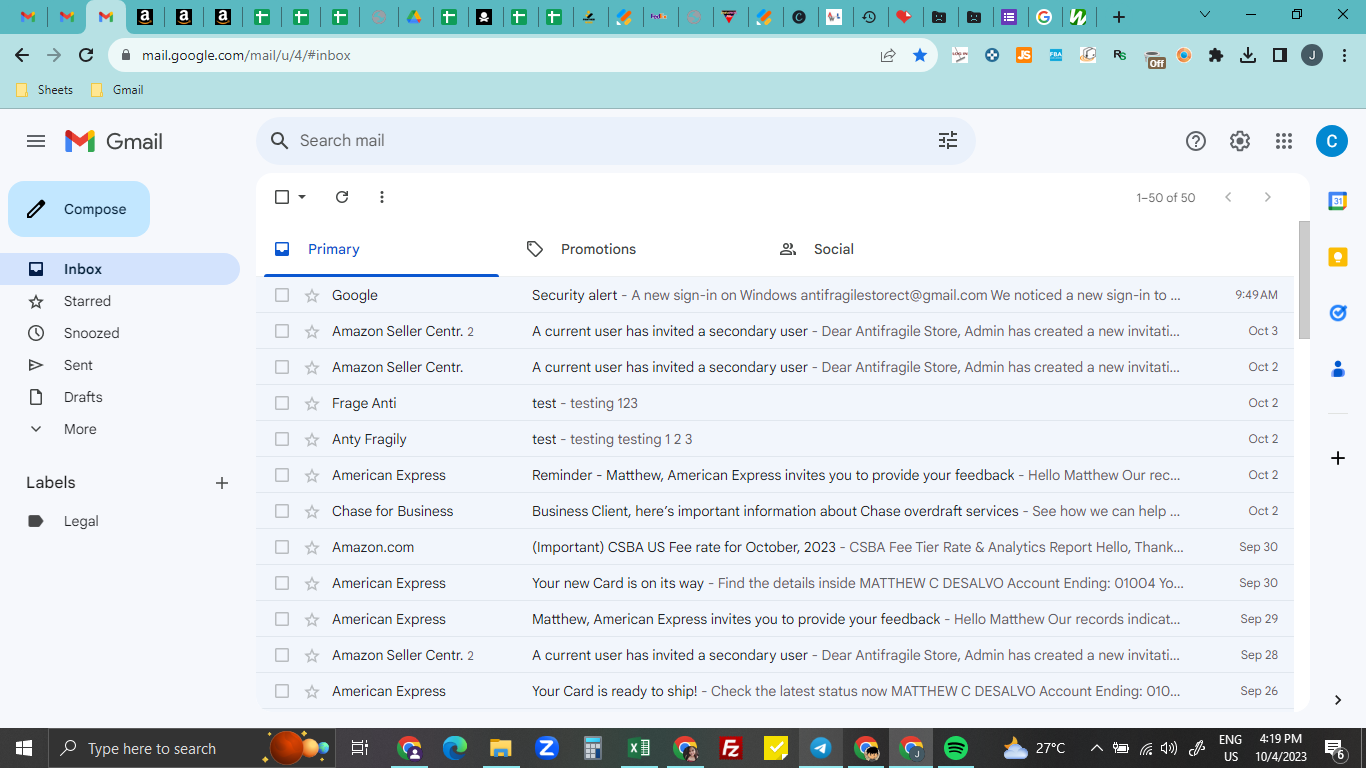Click the Gmail logo
The height and width of the screenshot is (768, 1366).
(x=114, y=141)
